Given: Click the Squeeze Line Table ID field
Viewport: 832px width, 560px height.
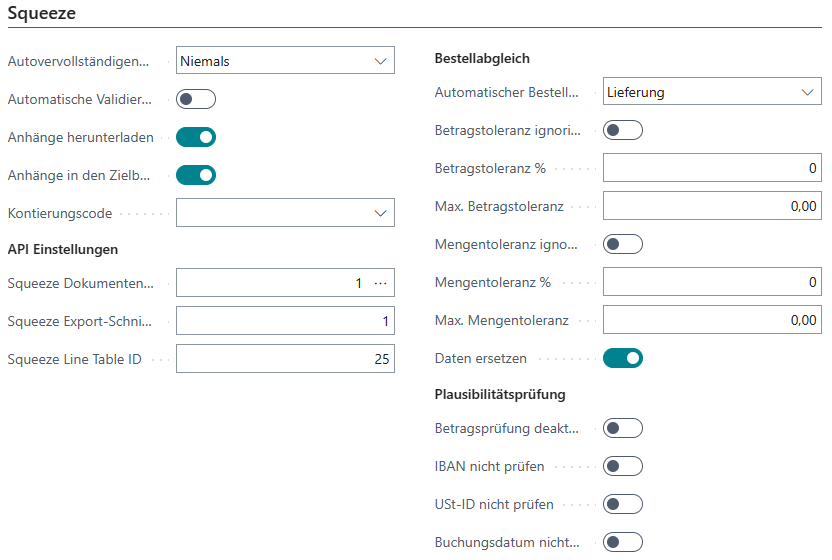Looking at the screenshot, I should (285, 358).
